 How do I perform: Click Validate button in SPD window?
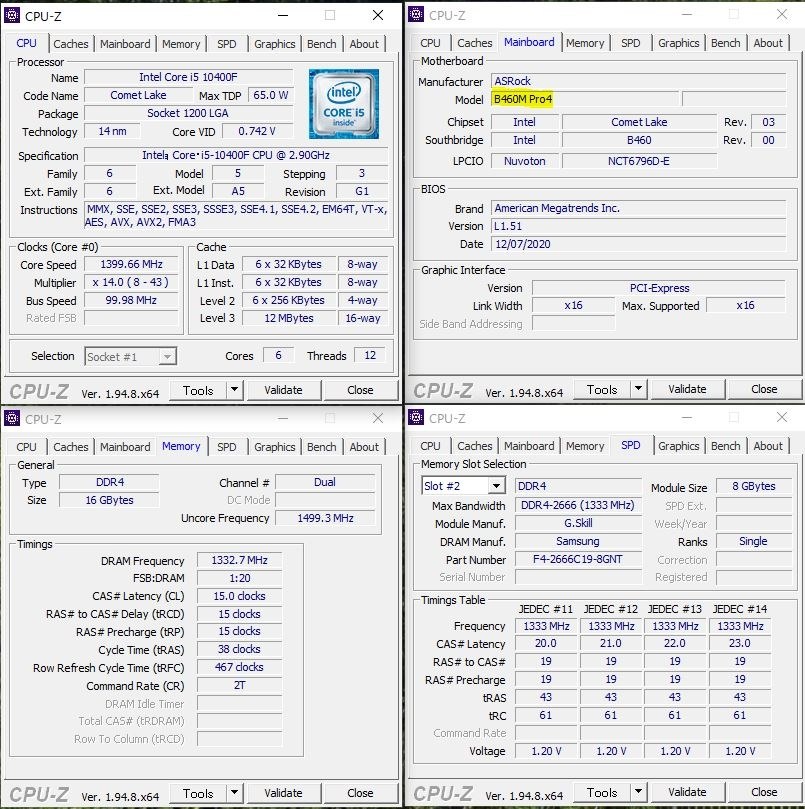pyautogui.click(x=687, y=792)
